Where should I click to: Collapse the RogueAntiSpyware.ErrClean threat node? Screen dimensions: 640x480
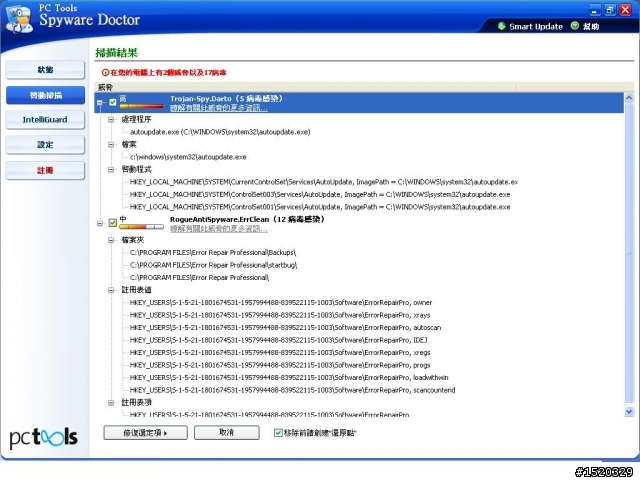click(x=100, y=223)
